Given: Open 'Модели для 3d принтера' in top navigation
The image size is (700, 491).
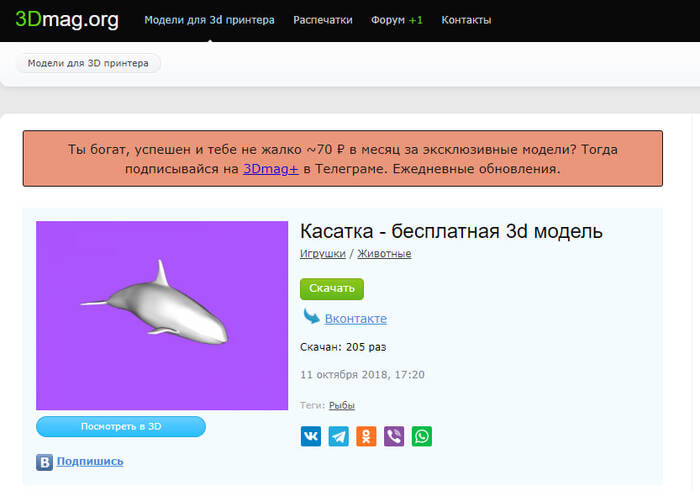Looking at the screenshot, I should click(209, 21).
